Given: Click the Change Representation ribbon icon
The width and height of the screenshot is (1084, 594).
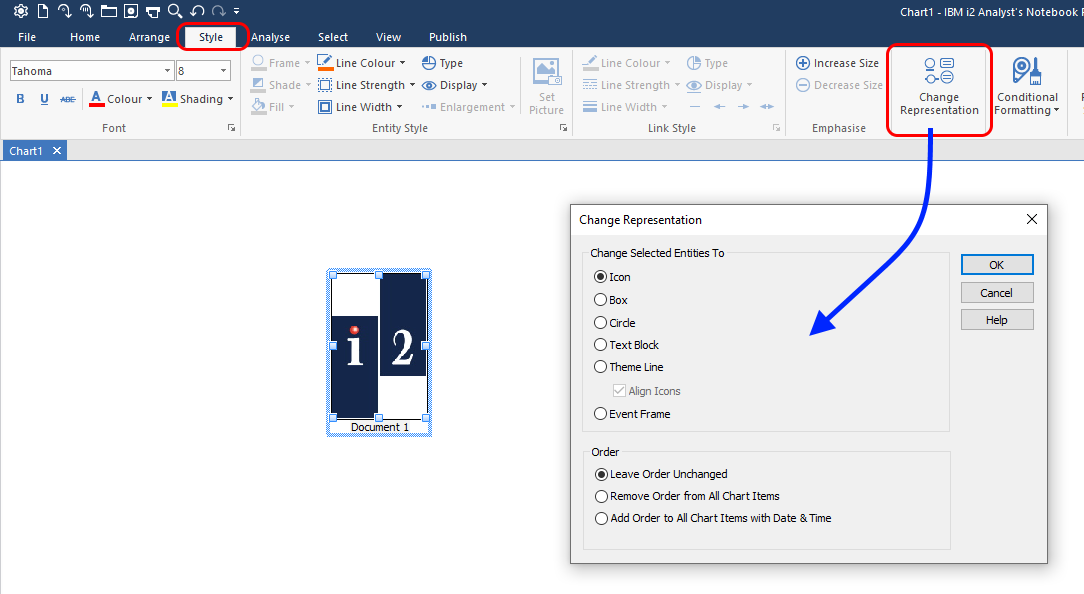Looking at the screenshot, I should pyautogui.click(x=938, y=73).
